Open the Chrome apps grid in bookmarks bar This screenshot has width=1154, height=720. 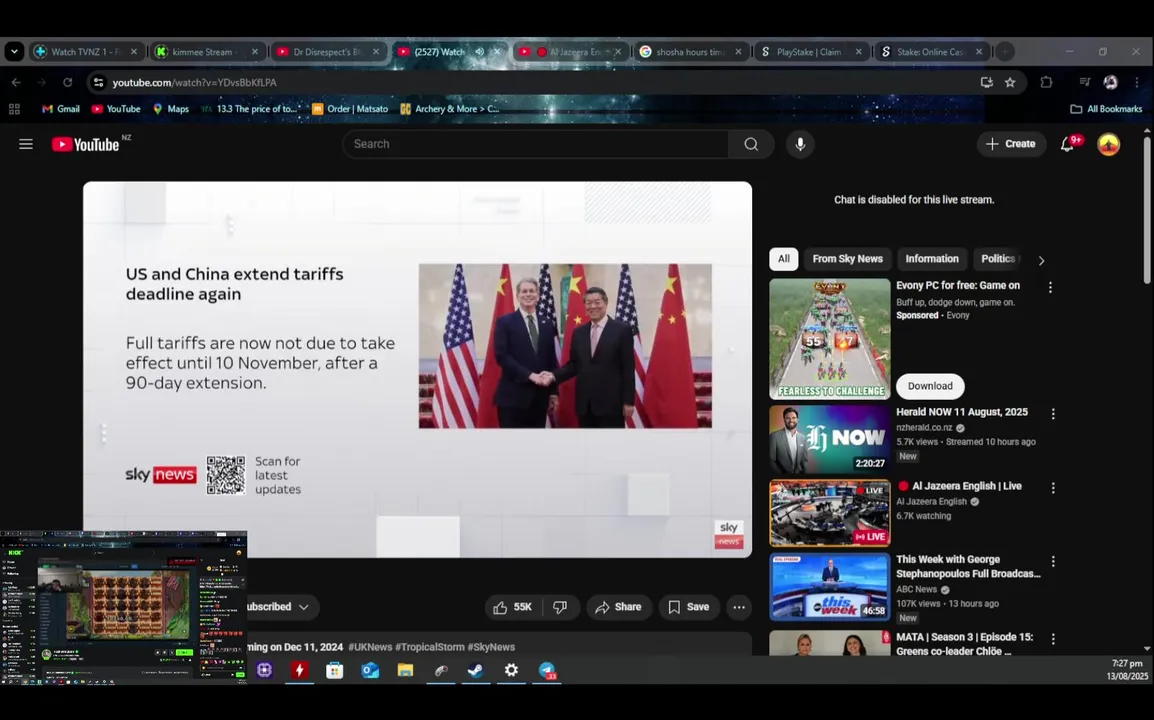[14, 109]
